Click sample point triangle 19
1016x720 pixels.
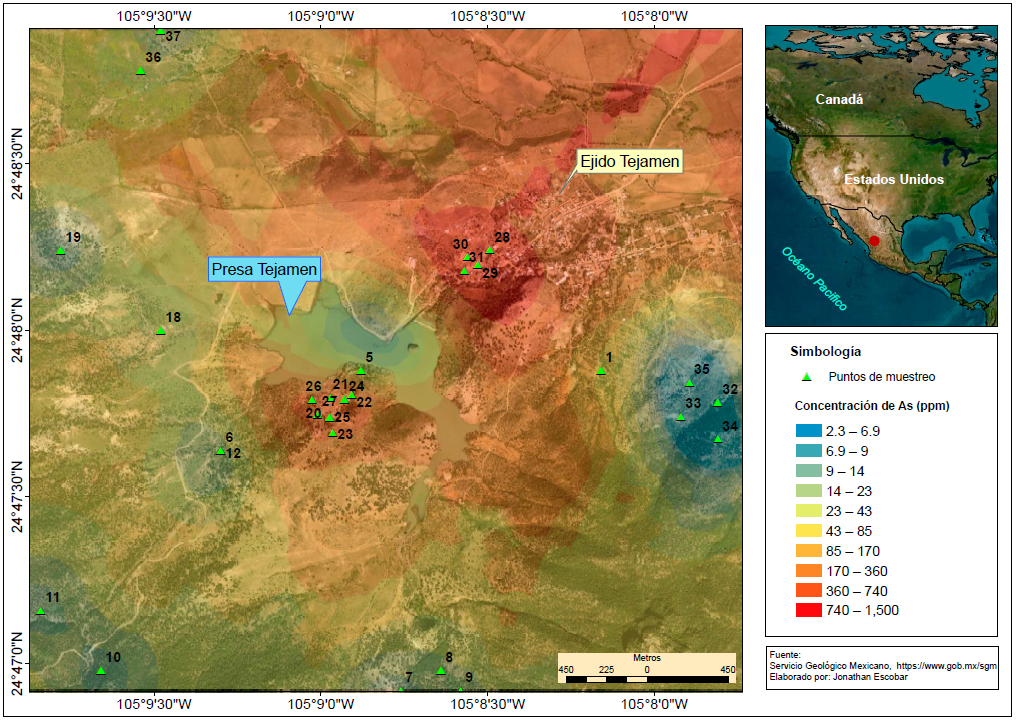pyautogui.click(x=61, y=250)
